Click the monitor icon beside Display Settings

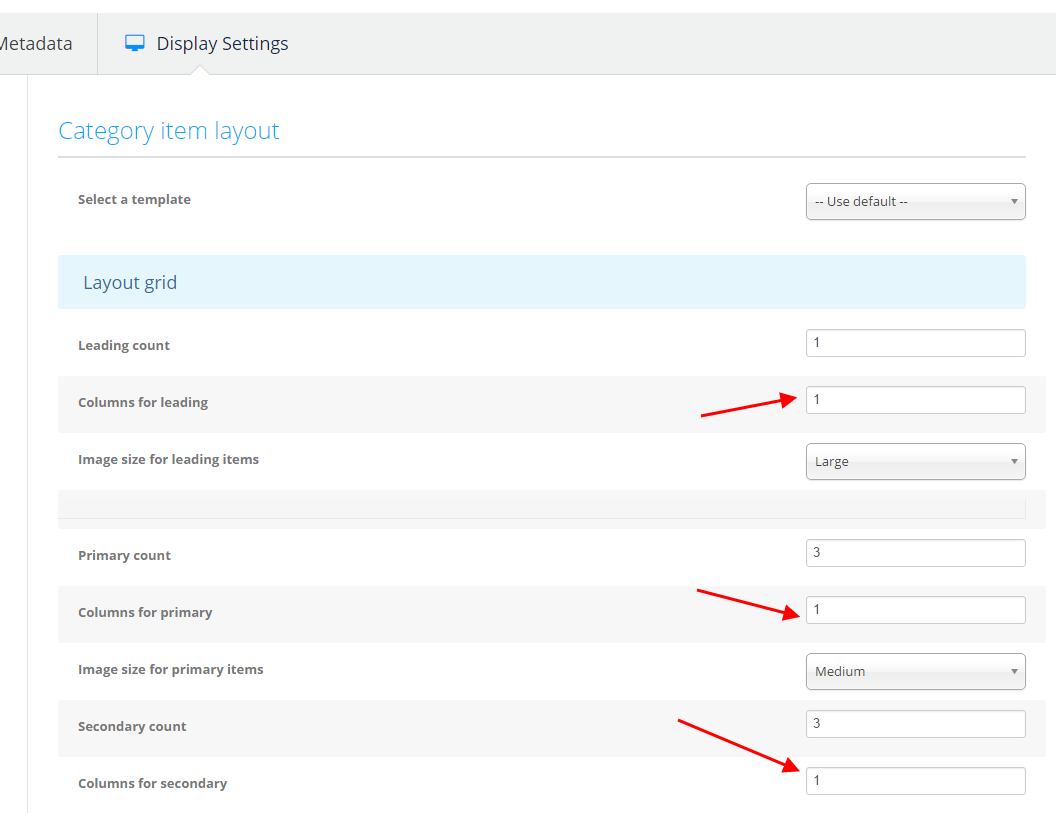point(135,43)
